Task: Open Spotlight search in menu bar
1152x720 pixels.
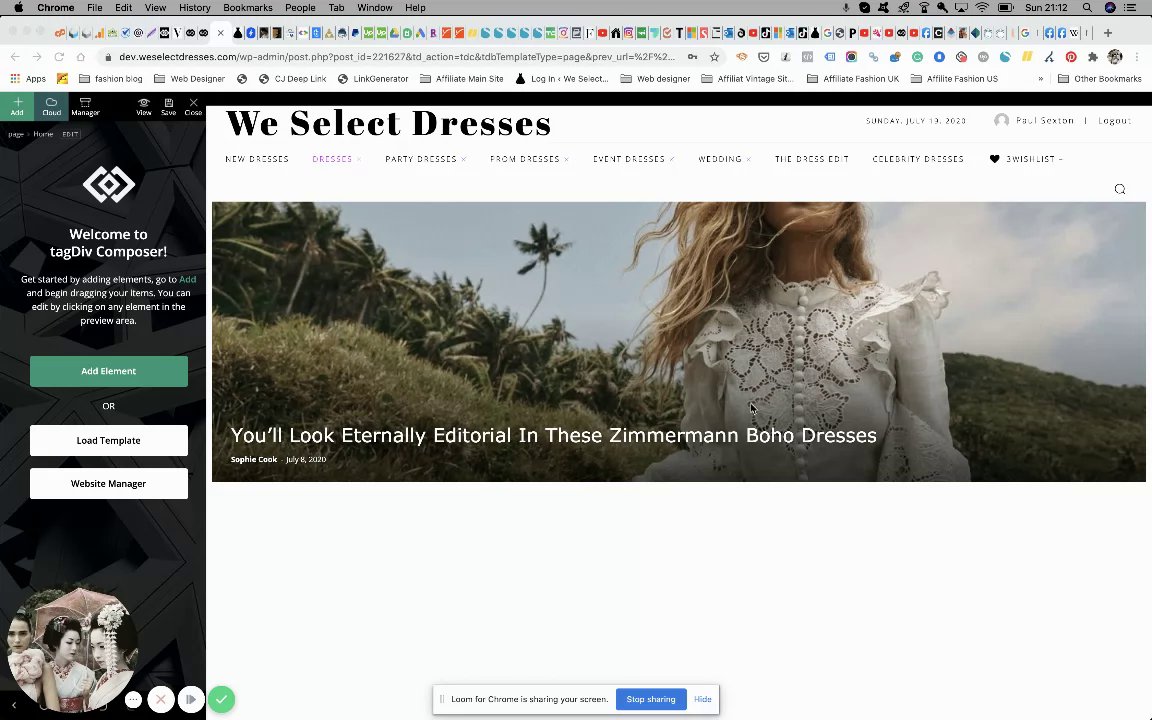Action: [1087, 7]
